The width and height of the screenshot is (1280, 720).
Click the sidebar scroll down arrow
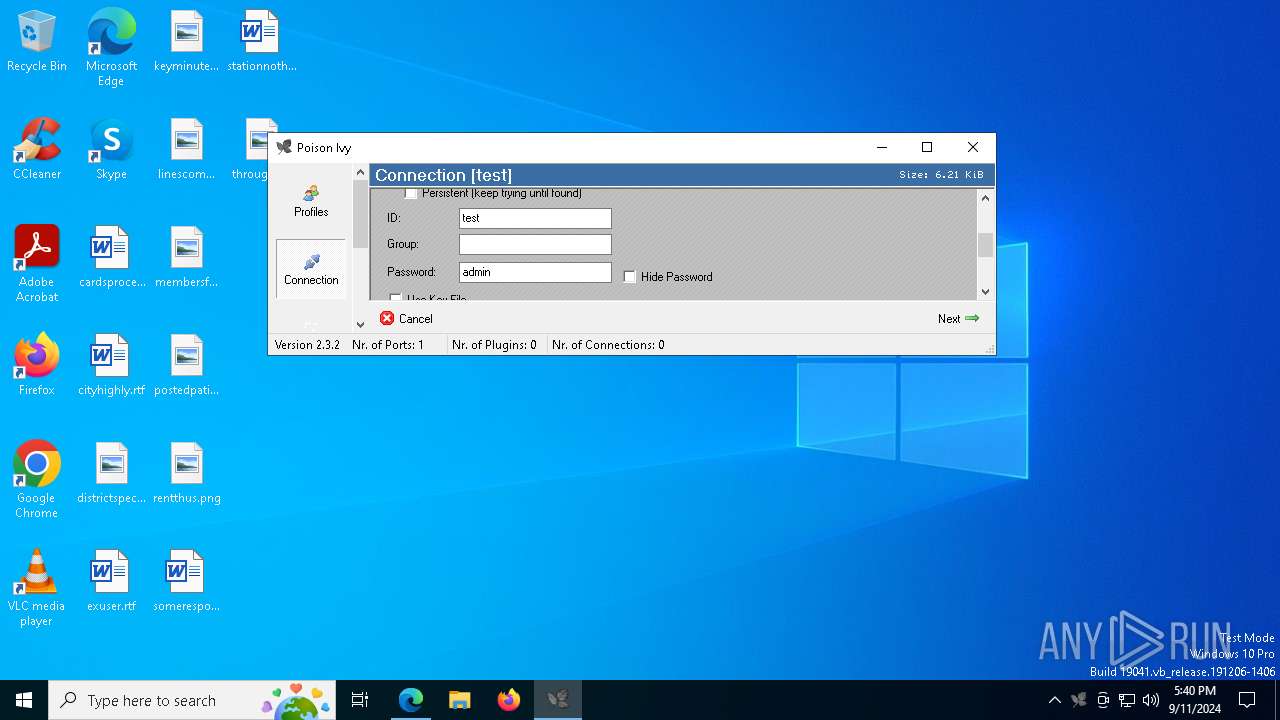pyautogui.click(x=361, y=324)
